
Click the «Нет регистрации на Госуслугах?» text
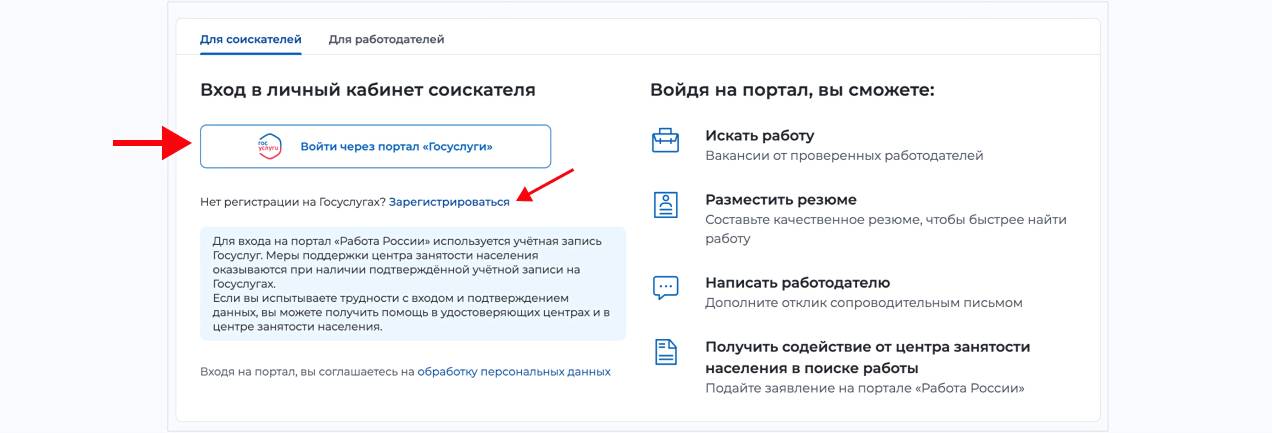pyautogui.click(x=292, y=201)
